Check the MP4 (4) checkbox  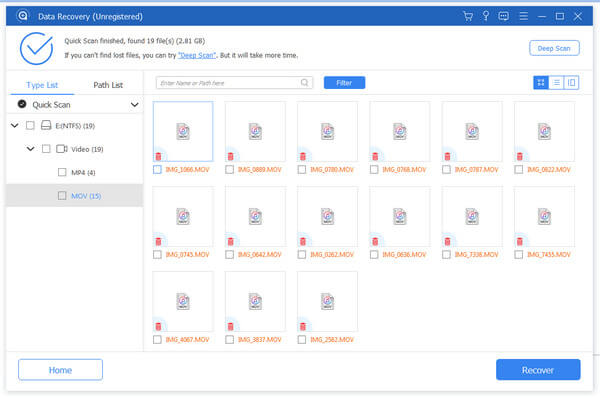[x=62, y=172]
